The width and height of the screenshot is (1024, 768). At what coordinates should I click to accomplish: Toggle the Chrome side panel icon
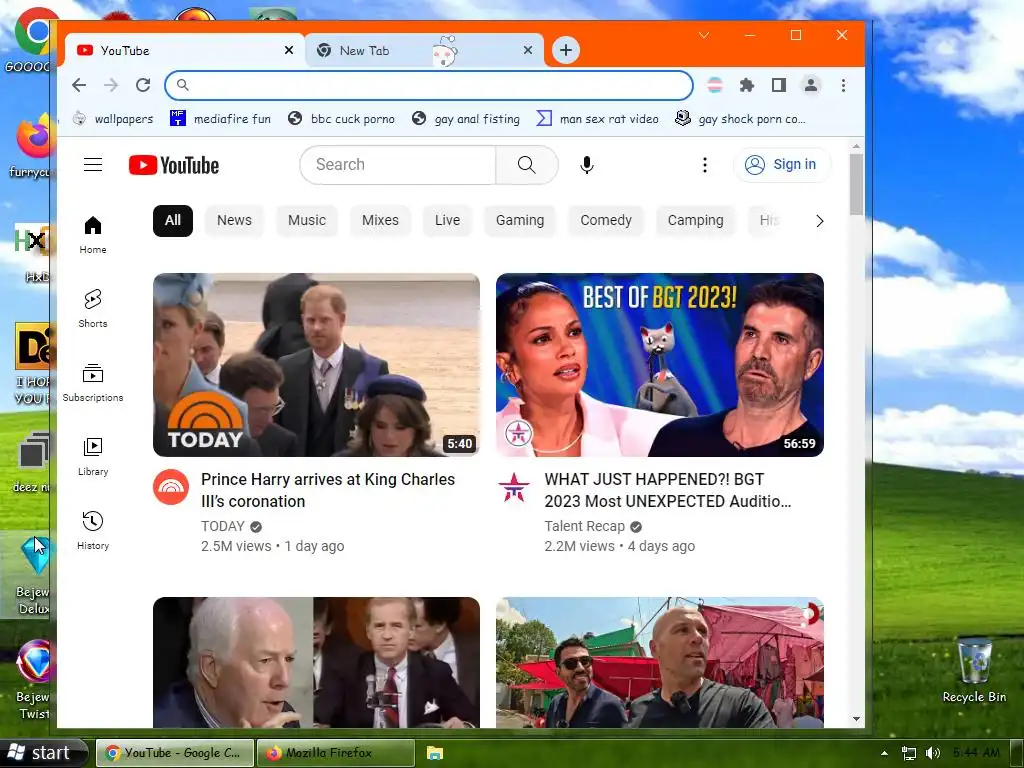pyautogui.click(x=778, y=85)
